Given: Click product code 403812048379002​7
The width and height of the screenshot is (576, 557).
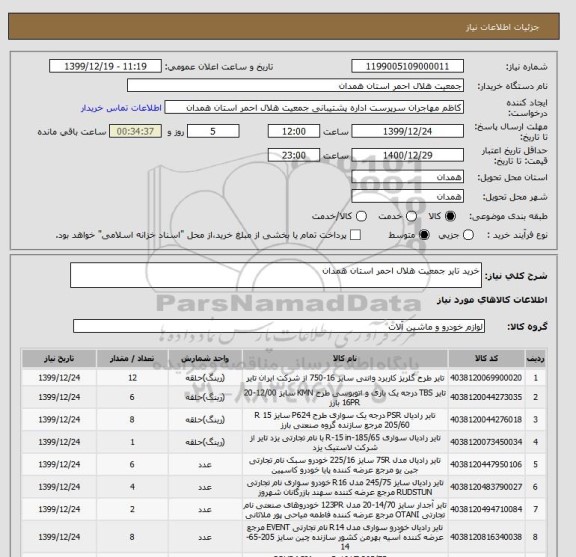Looking at the screenshot, I should (486, 487).
